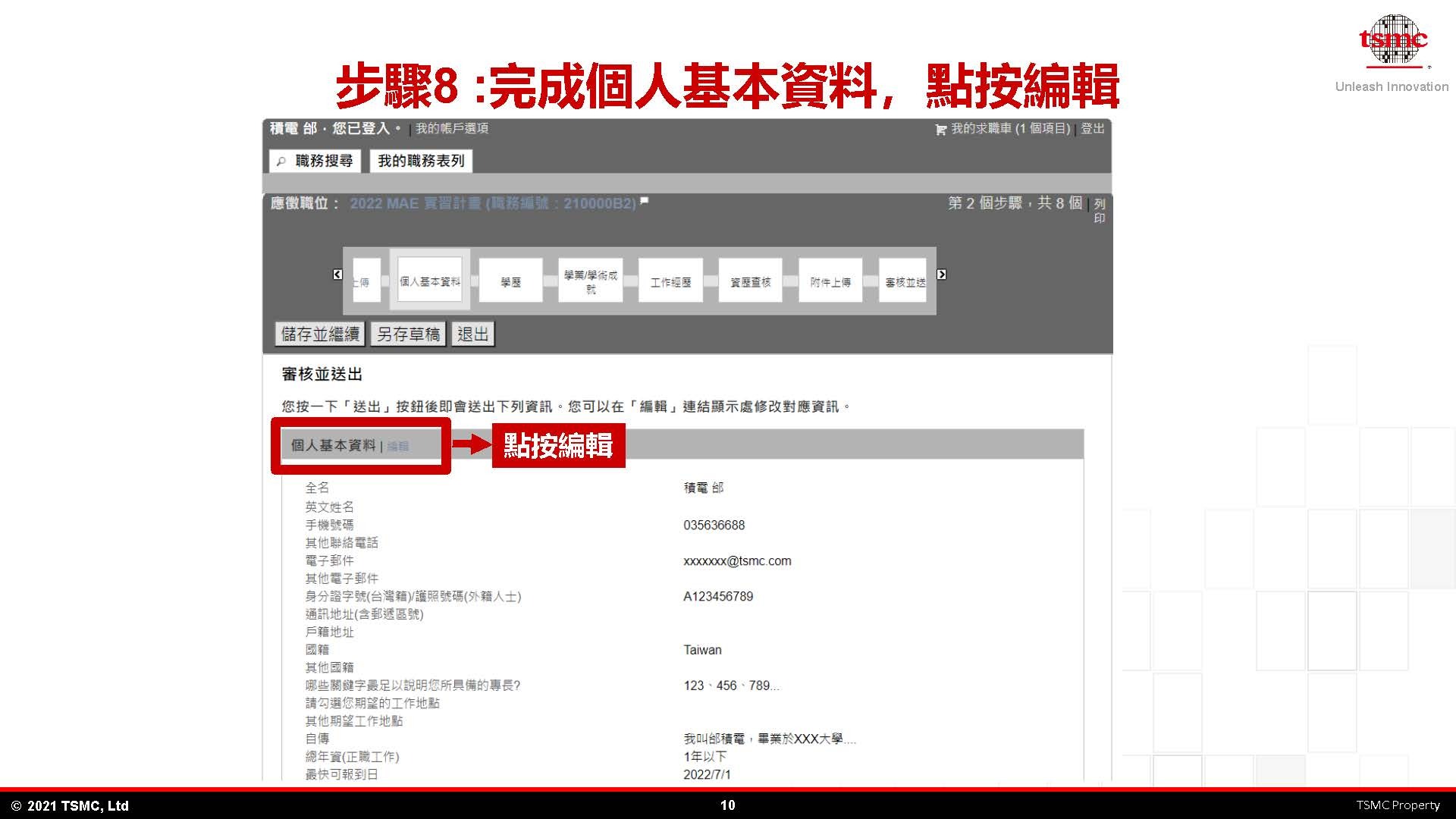This screenshot has width=1456, height=819.
Task: Click the 最快可報到日 label
Action: point(341,774)
